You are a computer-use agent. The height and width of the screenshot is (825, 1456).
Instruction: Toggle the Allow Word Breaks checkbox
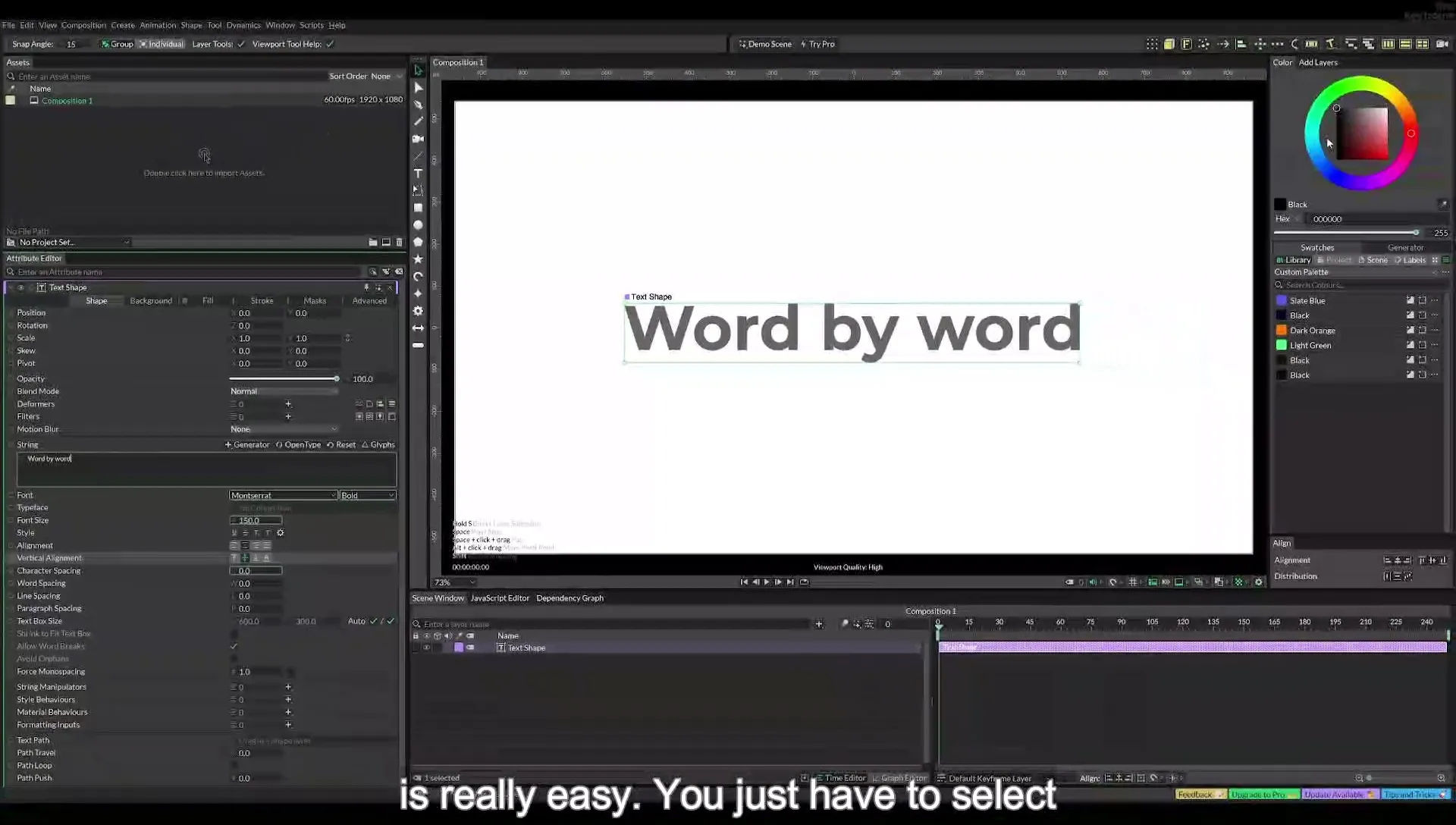(234, 647)
